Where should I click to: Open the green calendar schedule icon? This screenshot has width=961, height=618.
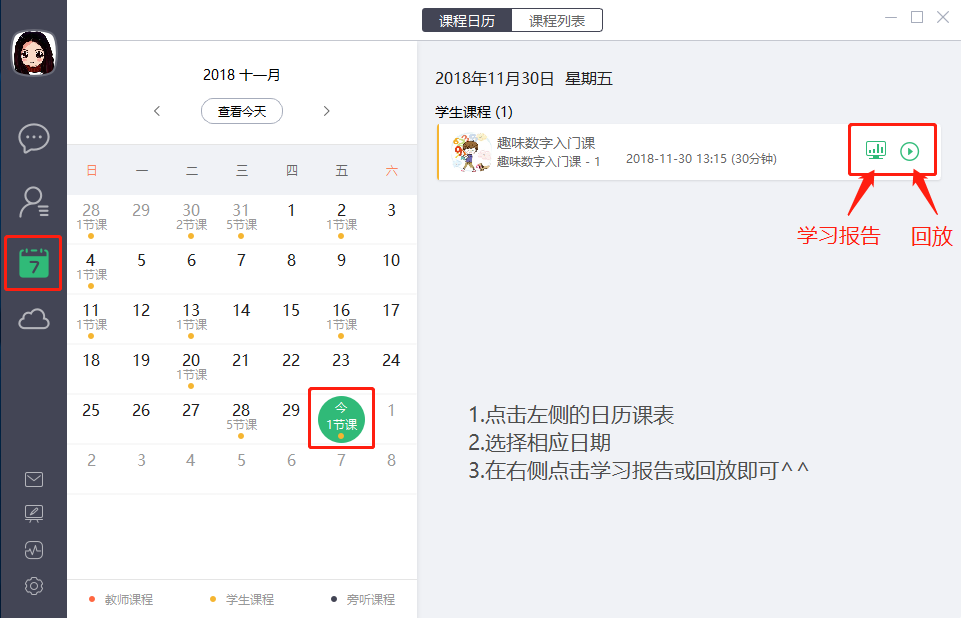pyautogui.click(x=34, y=263)
